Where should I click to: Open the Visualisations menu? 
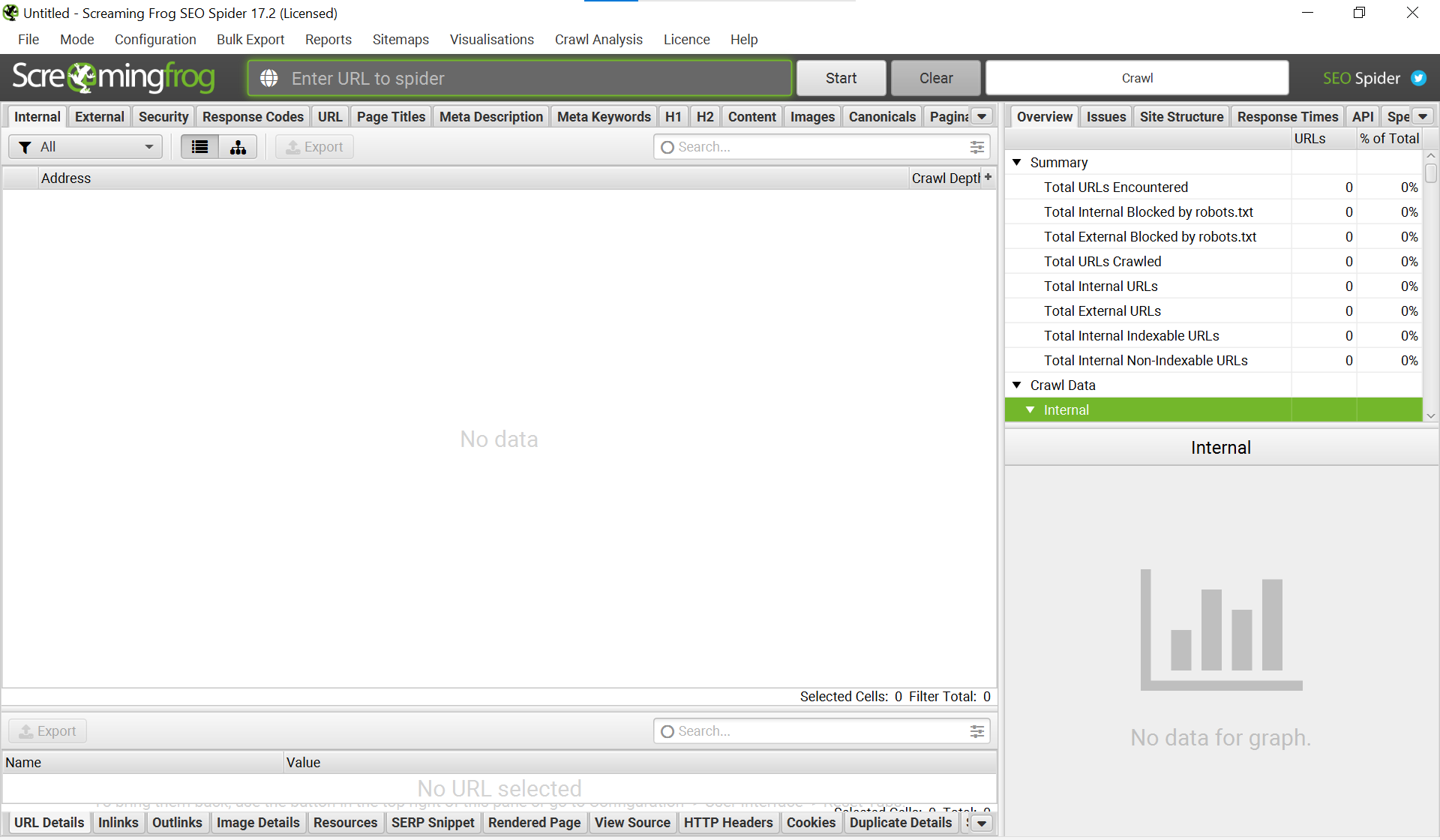[x=492, y=39]
